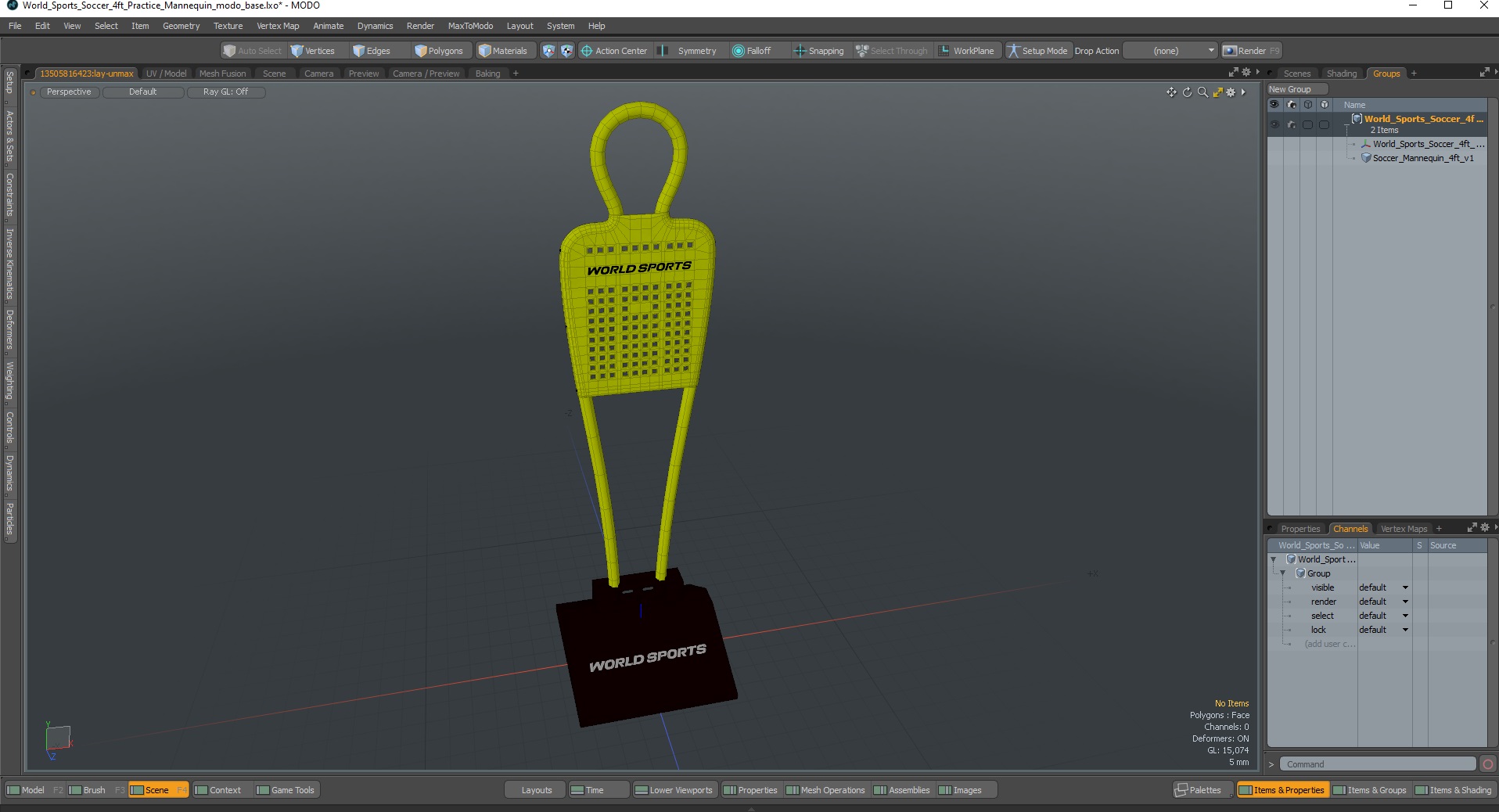Toggle render camera for World_Sports_Soccer group

pos(1292,124)
